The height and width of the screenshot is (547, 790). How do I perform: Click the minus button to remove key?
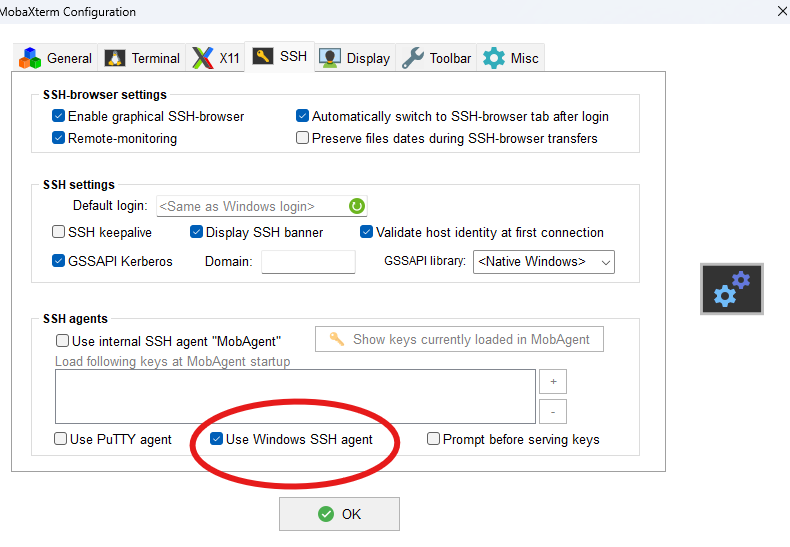click(553, 412)
